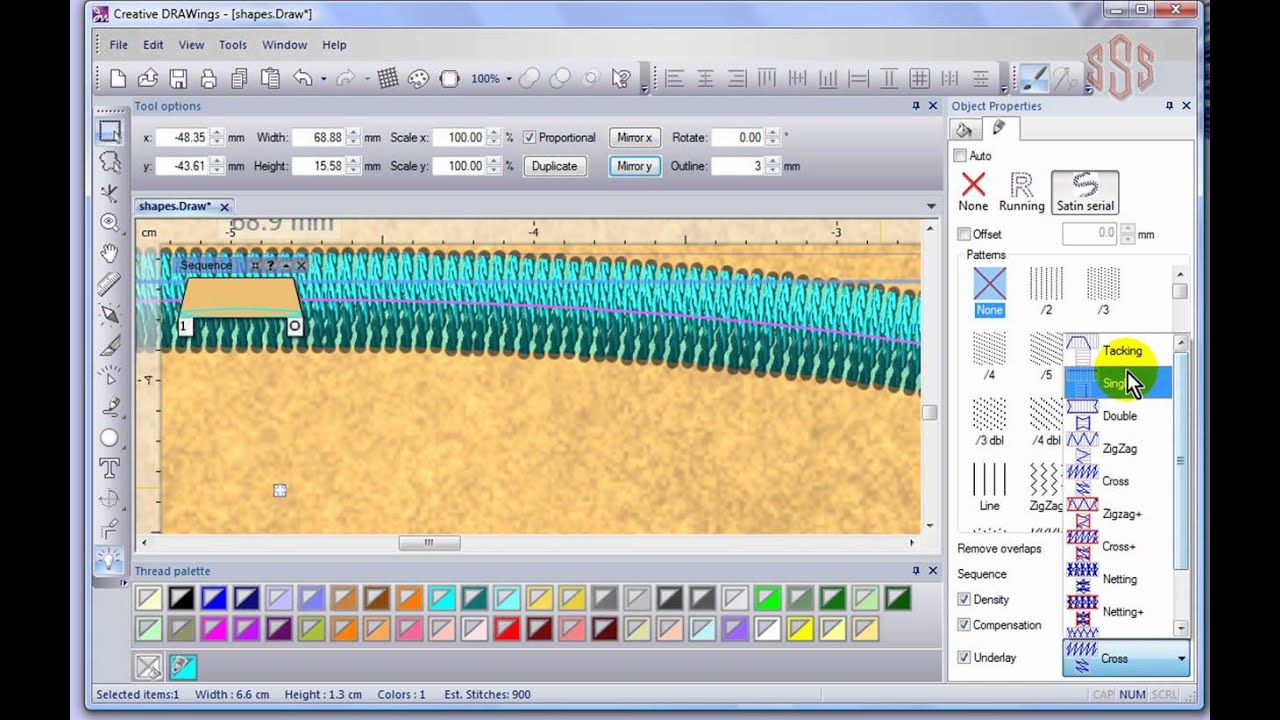The image size is (1280, 720).
Task: Select the Running stitch type
Action: [x=1021, y=191]
